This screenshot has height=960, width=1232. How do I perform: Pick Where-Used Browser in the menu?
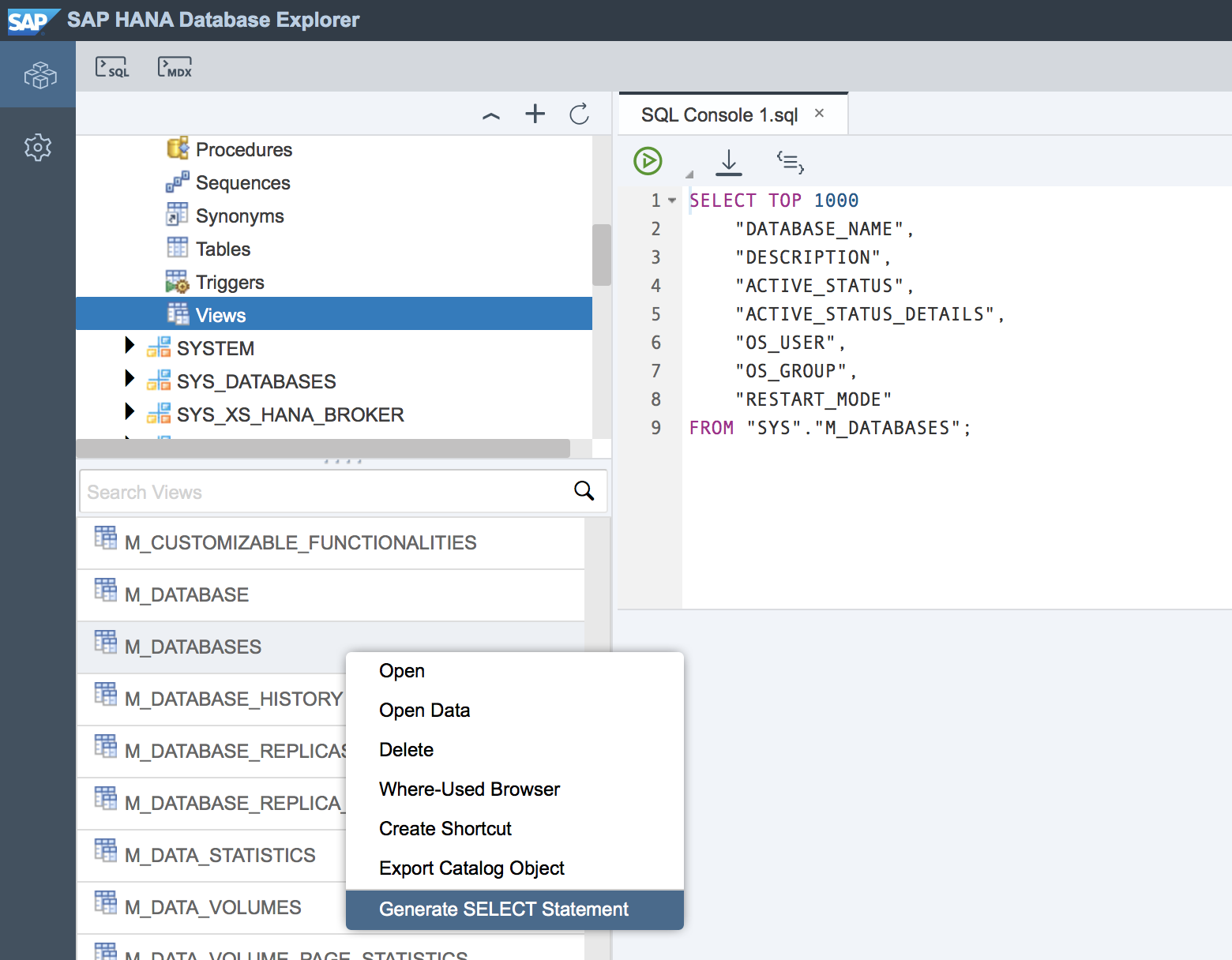pos(469,789)
